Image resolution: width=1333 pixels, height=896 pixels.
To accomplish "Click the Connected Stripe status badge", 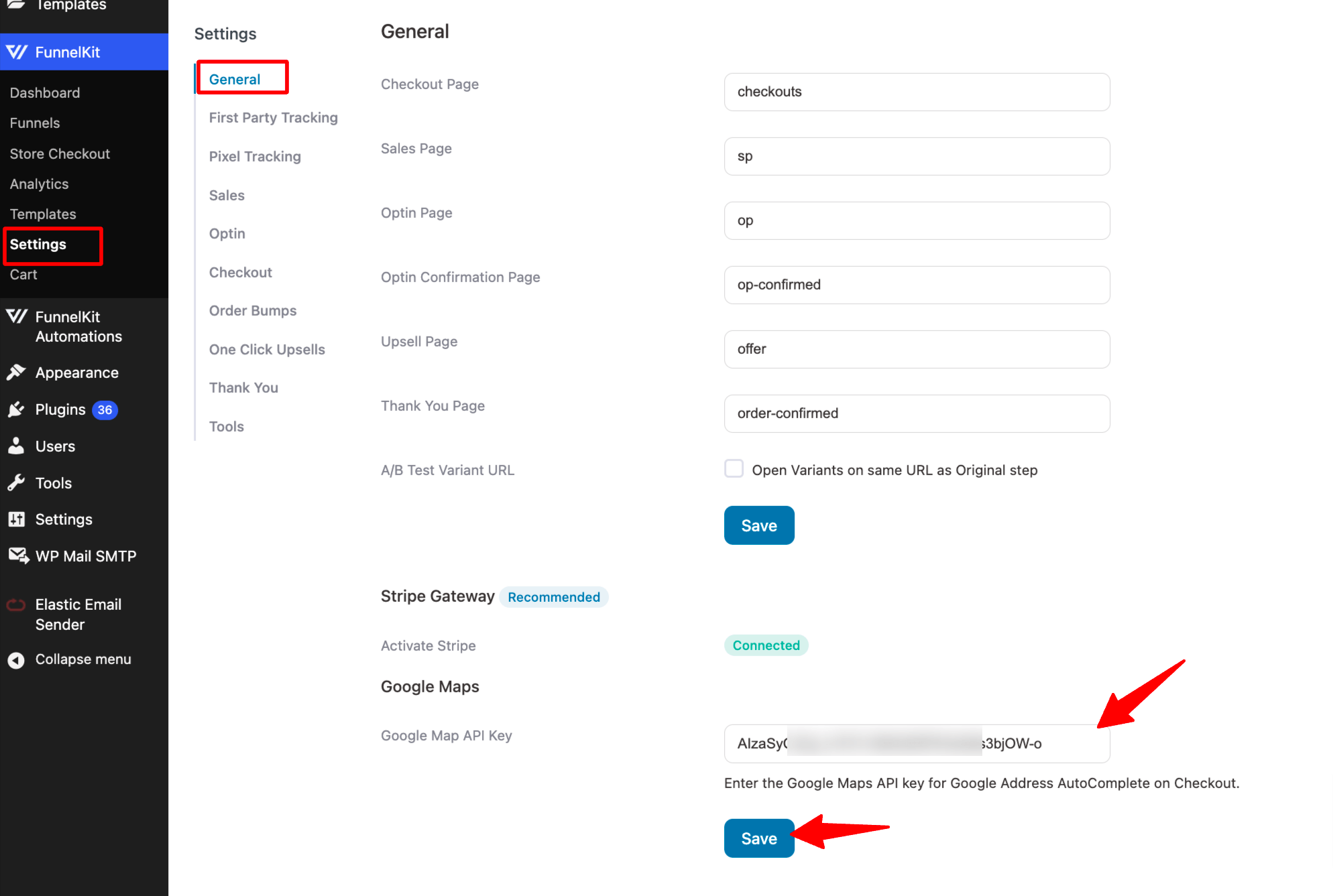I will [765, 644].
